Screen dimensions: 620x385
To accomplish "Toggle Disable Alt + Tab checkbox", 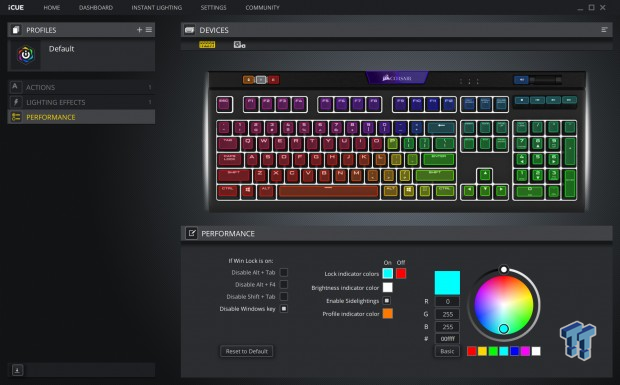I will (284, 272).
